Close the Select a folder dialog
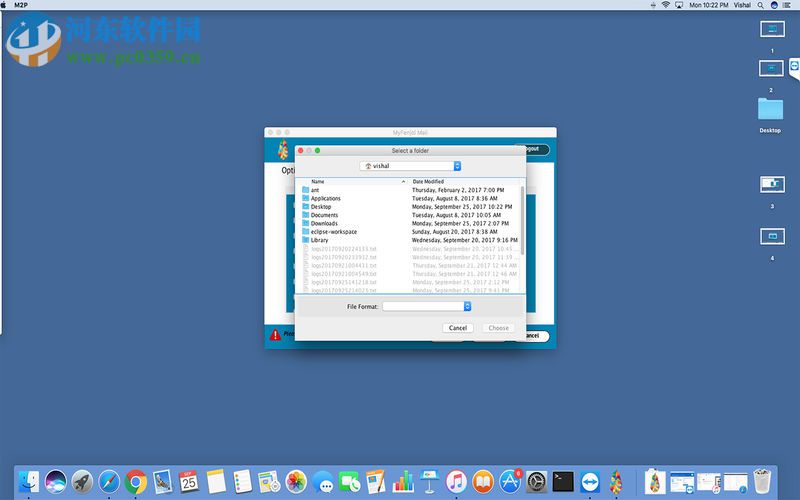Screen dimensions: 800x500 (301, 151)
